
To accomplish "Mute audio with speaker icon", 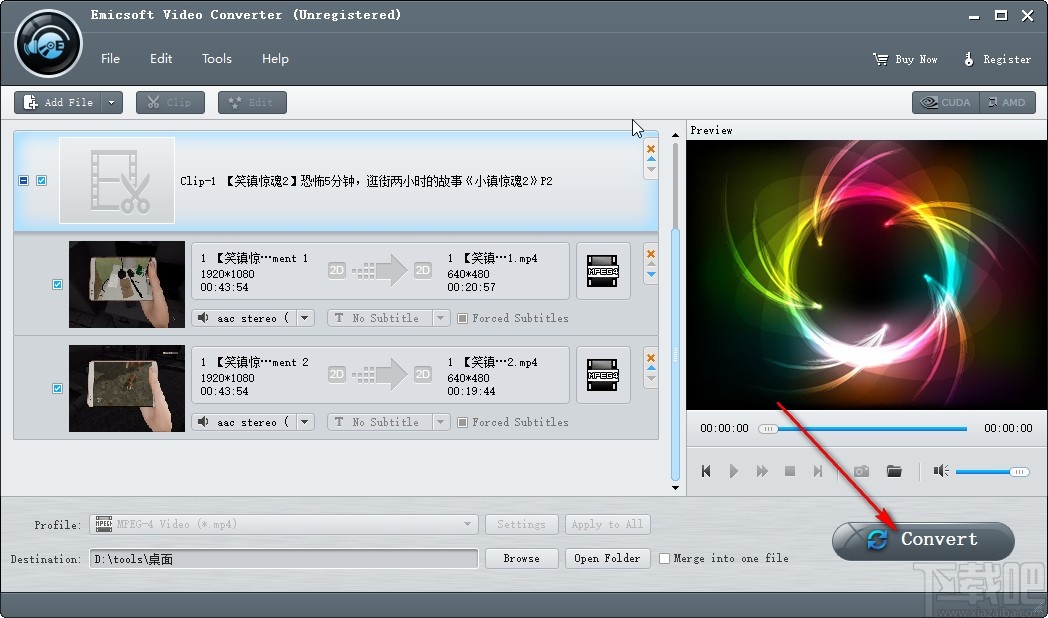I will click(941, 471).
